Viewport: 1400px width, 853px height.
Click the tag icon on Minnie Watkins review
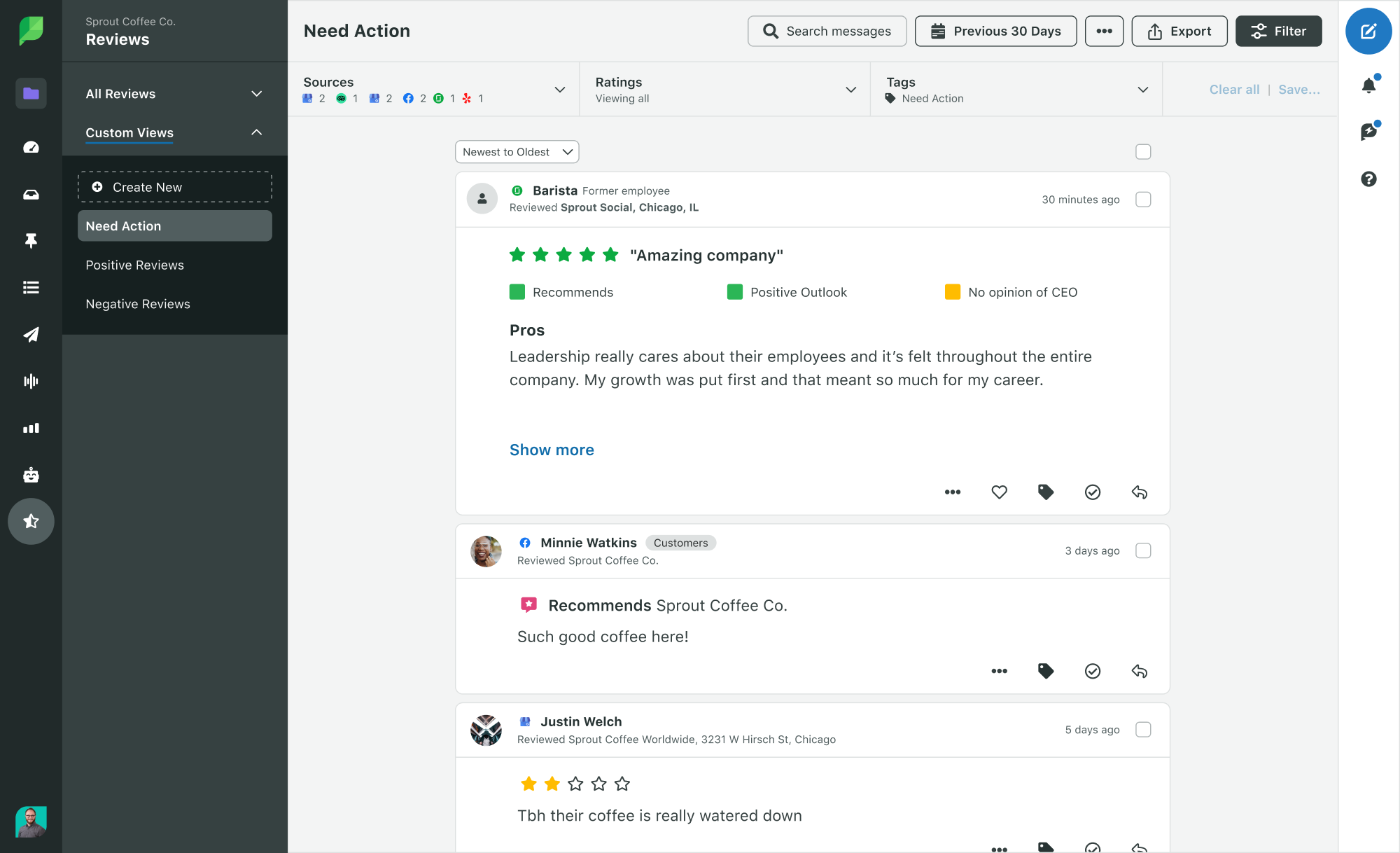pyautogui.click(x=1046, y=671)
